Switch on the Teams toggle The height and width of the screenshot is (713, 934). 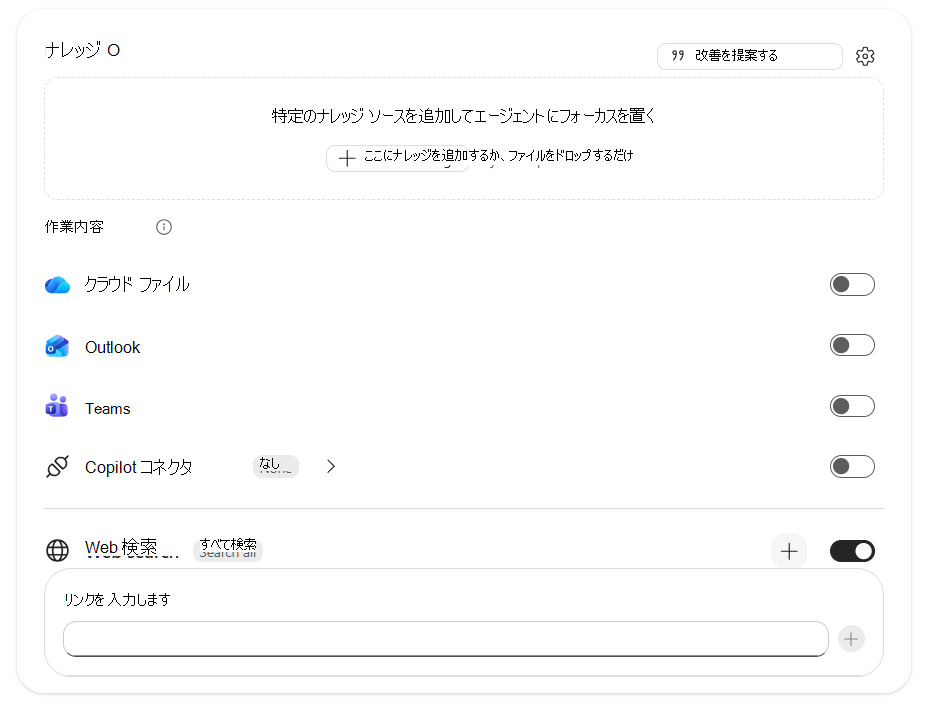pyautogui.click(x=852, y=406)
